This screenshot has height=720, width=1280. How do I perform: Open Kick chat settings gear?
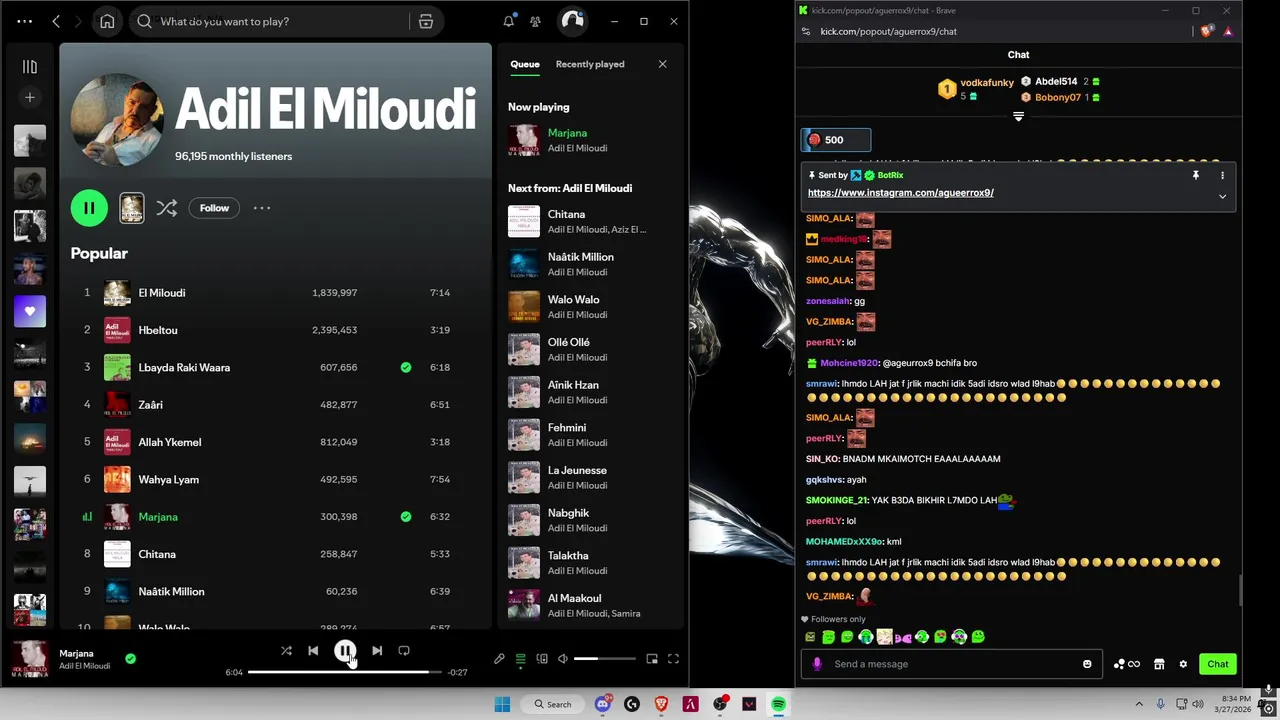1183,664
